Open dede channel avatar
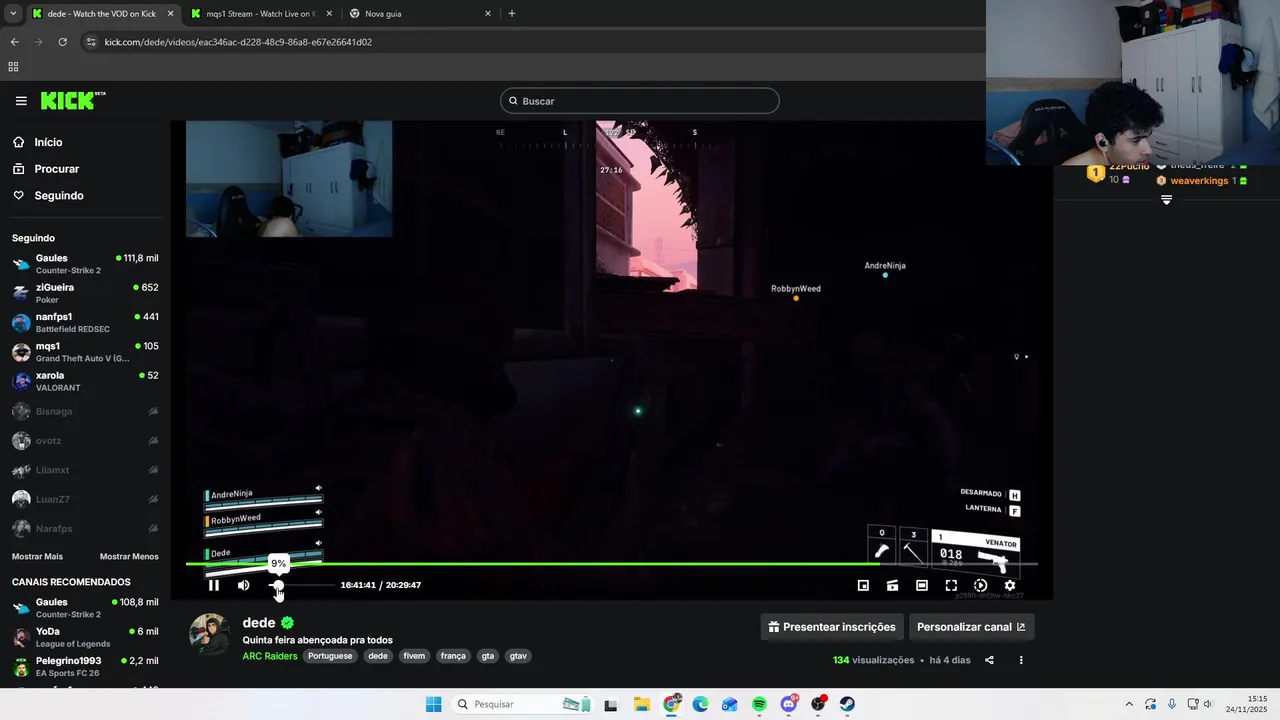Image resolution: width=1280 pixels, height=720 pixels. (x=210, y=634)
